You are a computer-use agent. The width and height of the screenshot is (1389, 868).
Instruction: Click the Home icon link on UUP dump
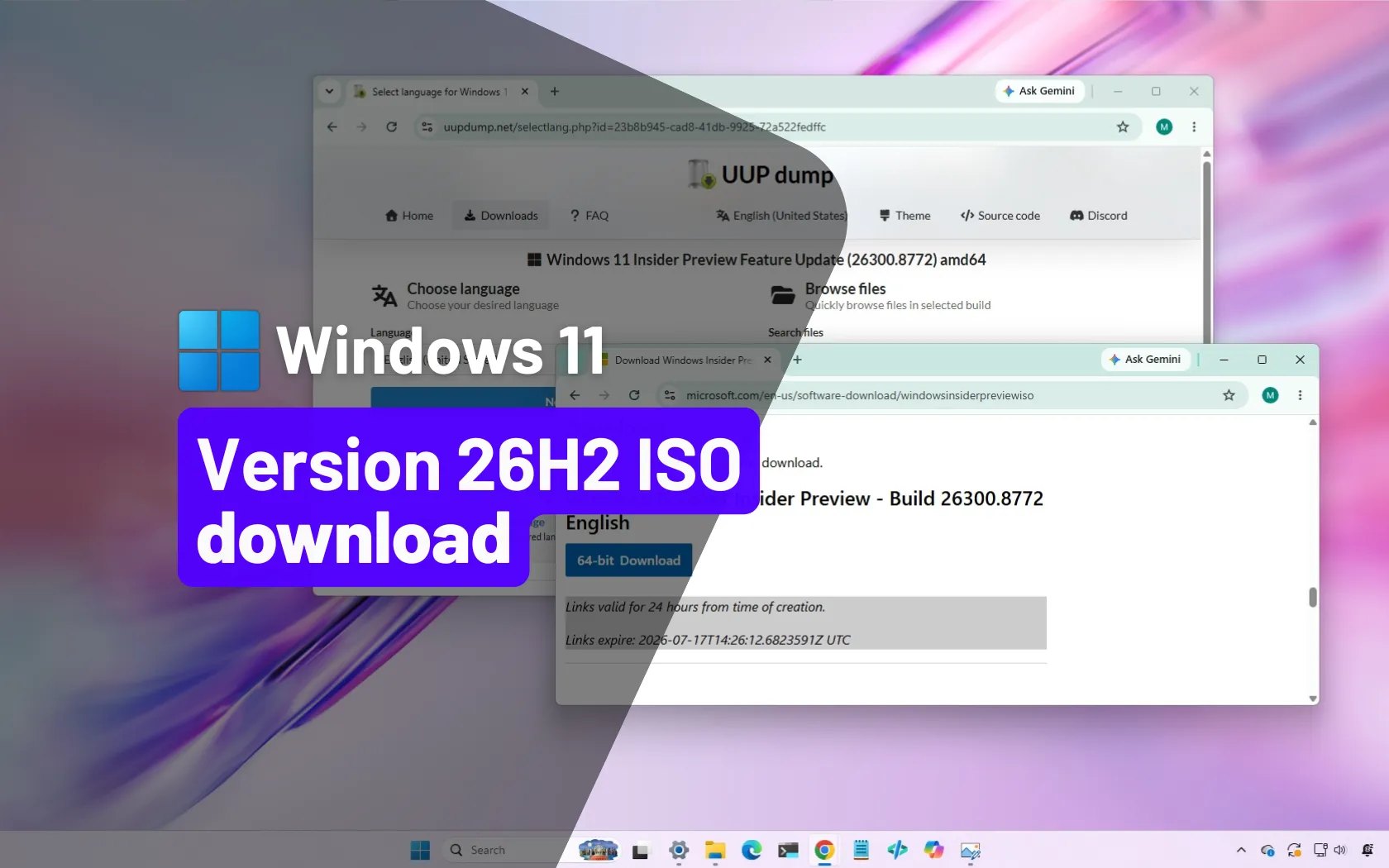point(409,216)
